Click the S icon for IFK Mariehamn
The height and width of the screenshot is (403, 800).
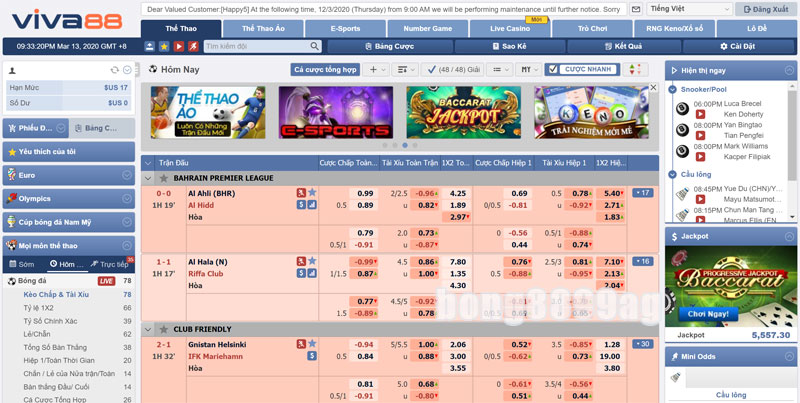pyautogui.click(x=312, y=356)
